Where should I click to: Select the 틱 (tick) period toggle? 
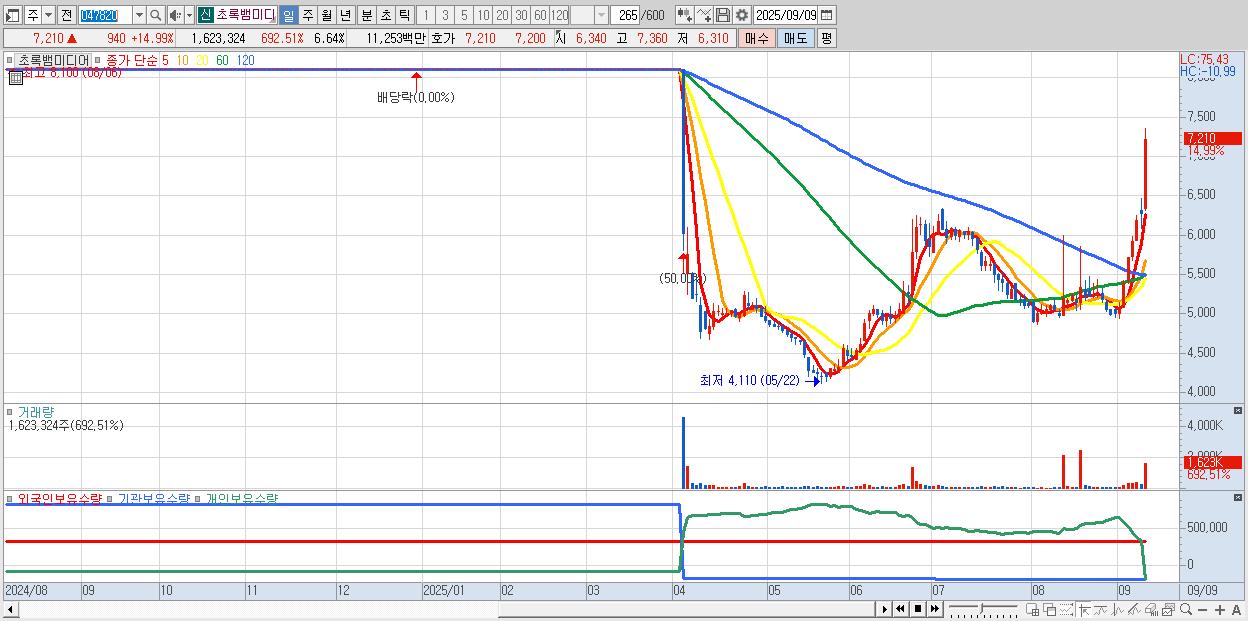404,15
